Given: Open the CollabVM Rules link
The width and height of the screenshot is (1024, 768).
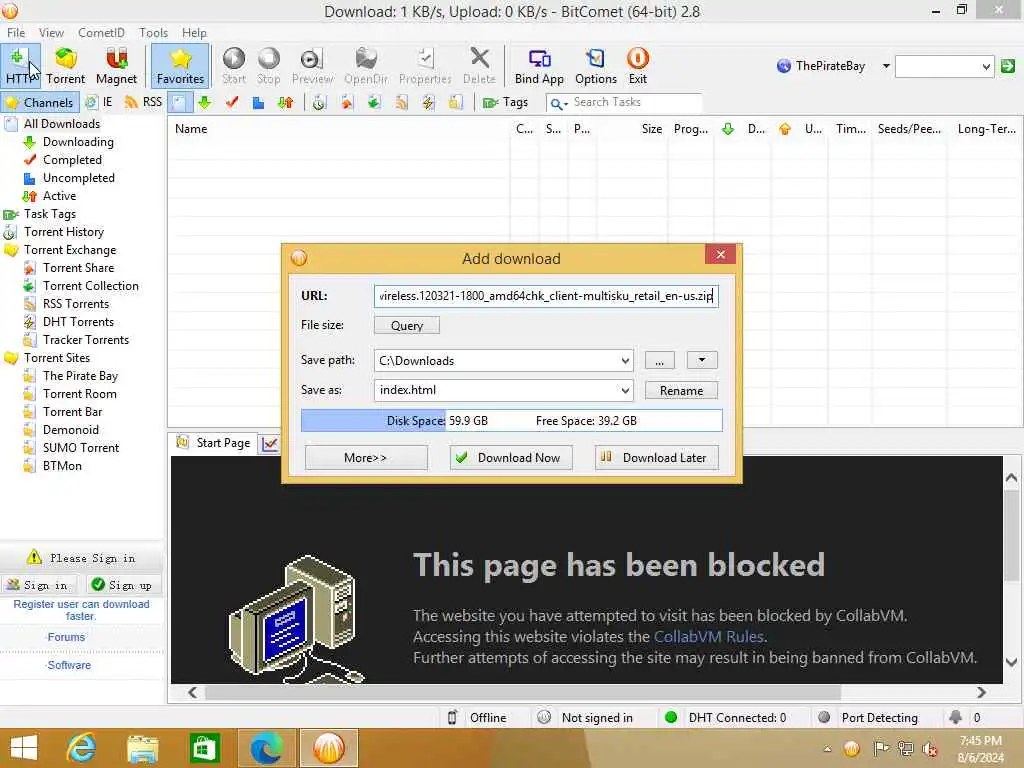Looking at the screenshot, I should point(708,637).
